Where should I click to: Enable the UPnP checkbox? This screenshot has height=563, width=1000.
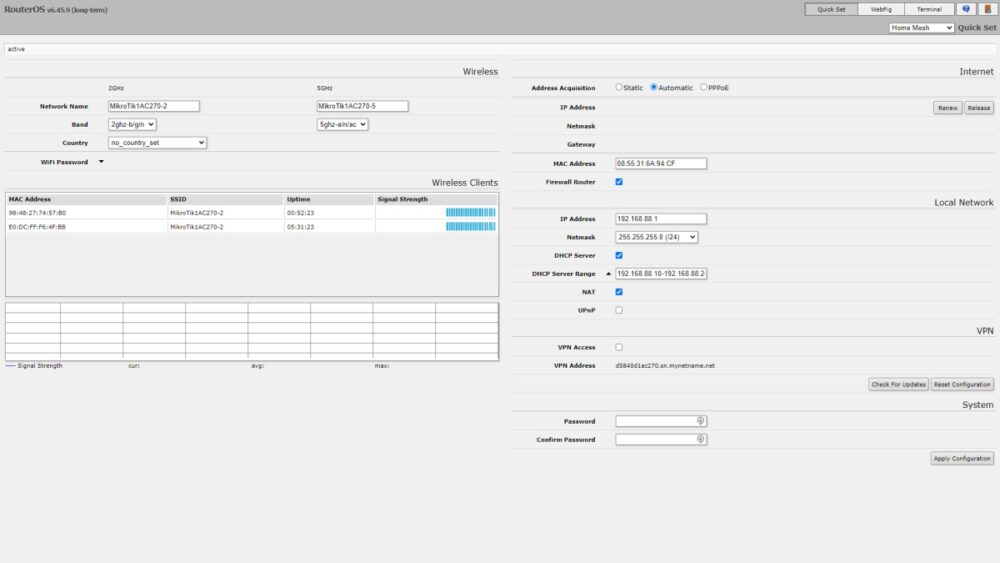619,310
